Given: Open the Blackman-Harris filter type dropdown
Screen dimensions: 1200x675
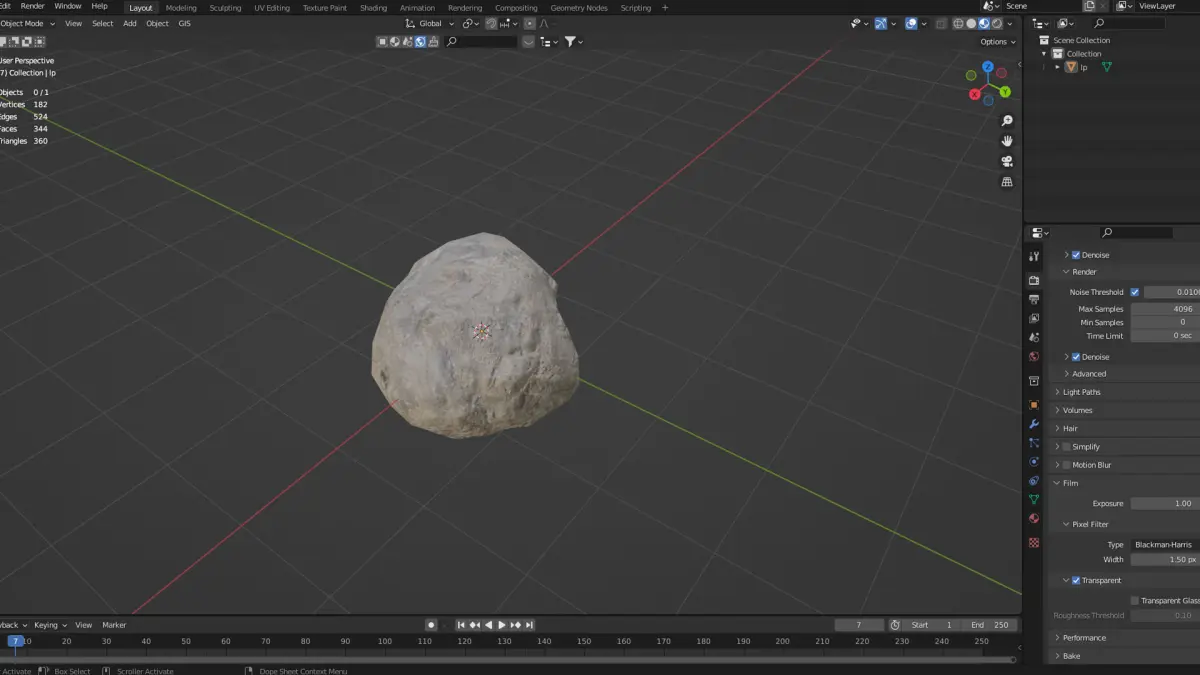Looking at the screenshot, I should click(x=1165, y=545).
